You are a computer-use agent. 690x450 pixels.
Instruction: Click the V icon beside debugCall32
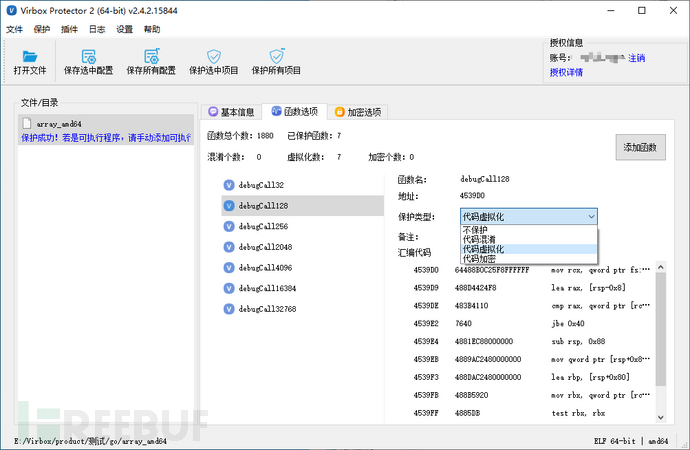[x=229, y=185]
